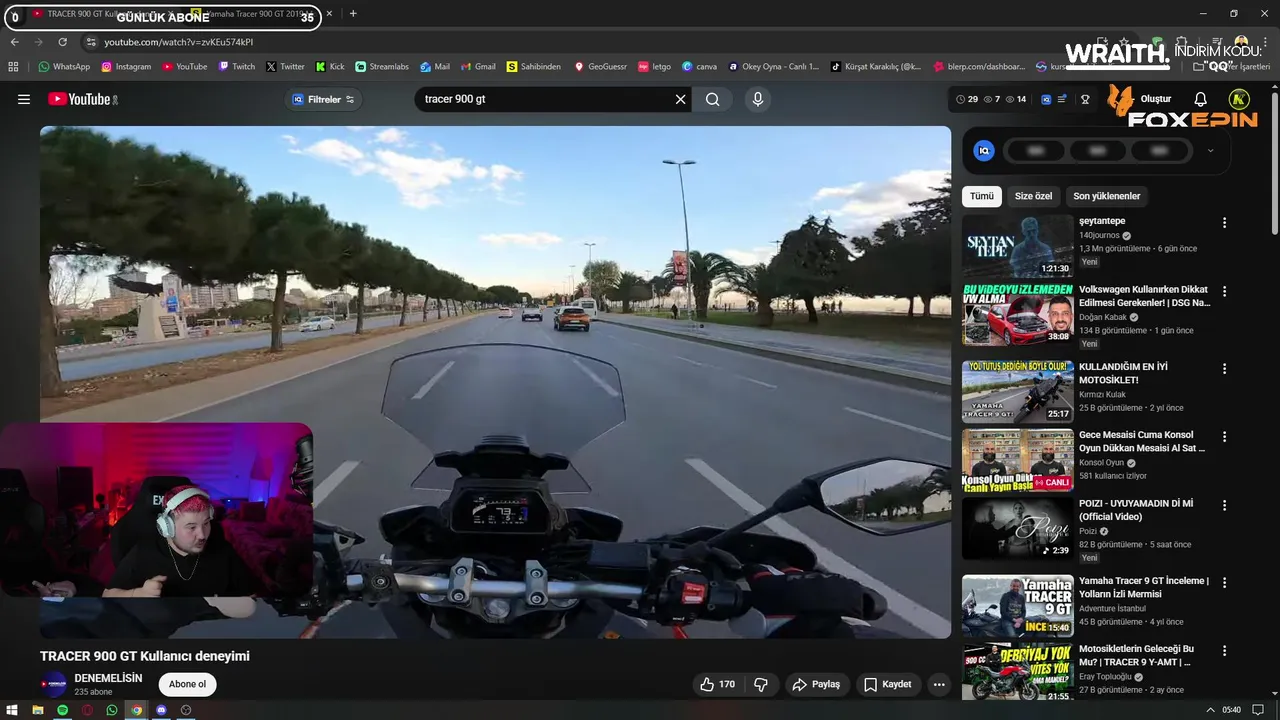Click the 140journos channel name
The width and height of the screenshot is (1280, 720).
click(x=1099, y=235)
